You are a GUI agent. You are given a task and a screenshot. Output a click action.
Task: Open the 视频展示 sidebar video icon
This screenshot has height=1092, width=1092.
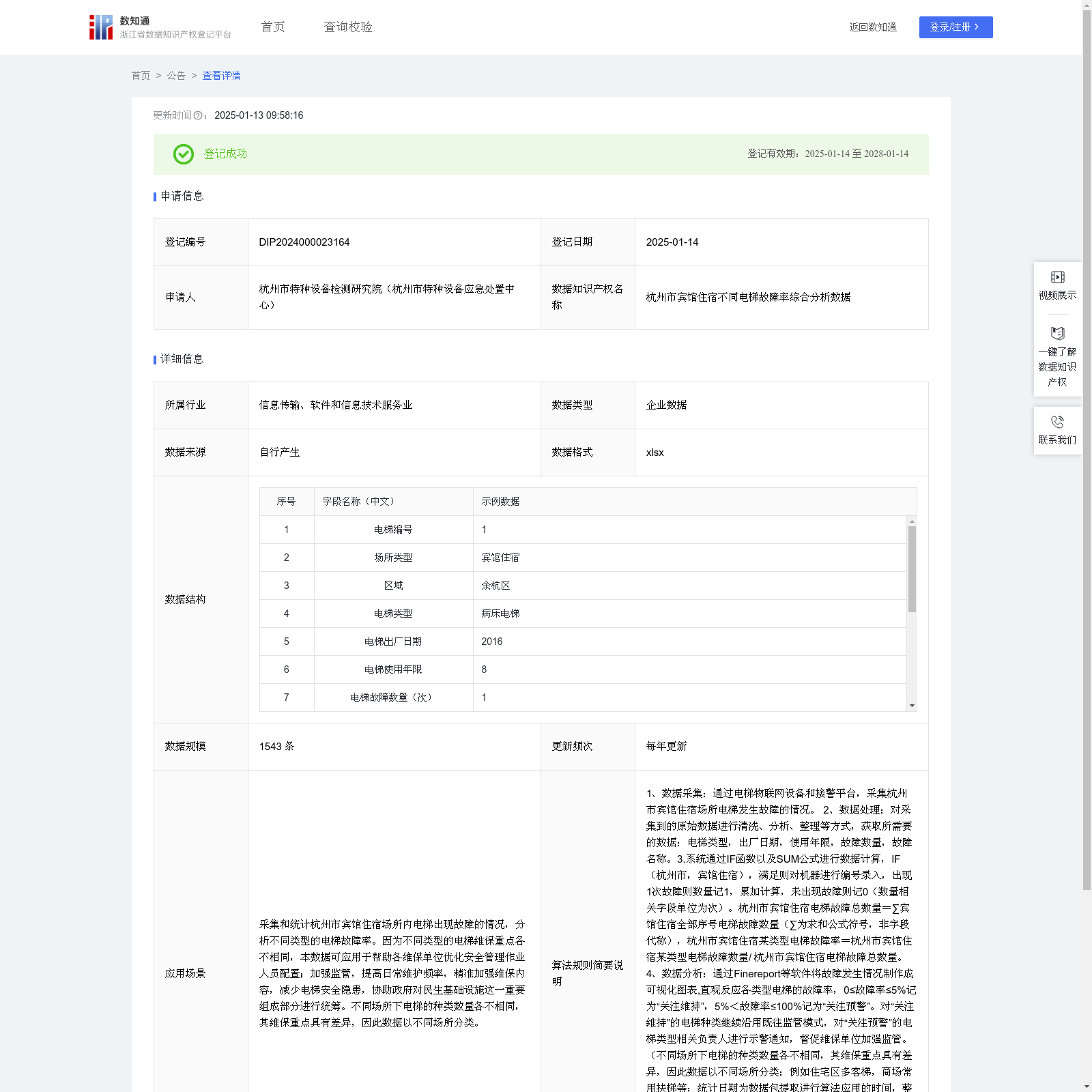pyautogui.click(x=1058, y=277)
